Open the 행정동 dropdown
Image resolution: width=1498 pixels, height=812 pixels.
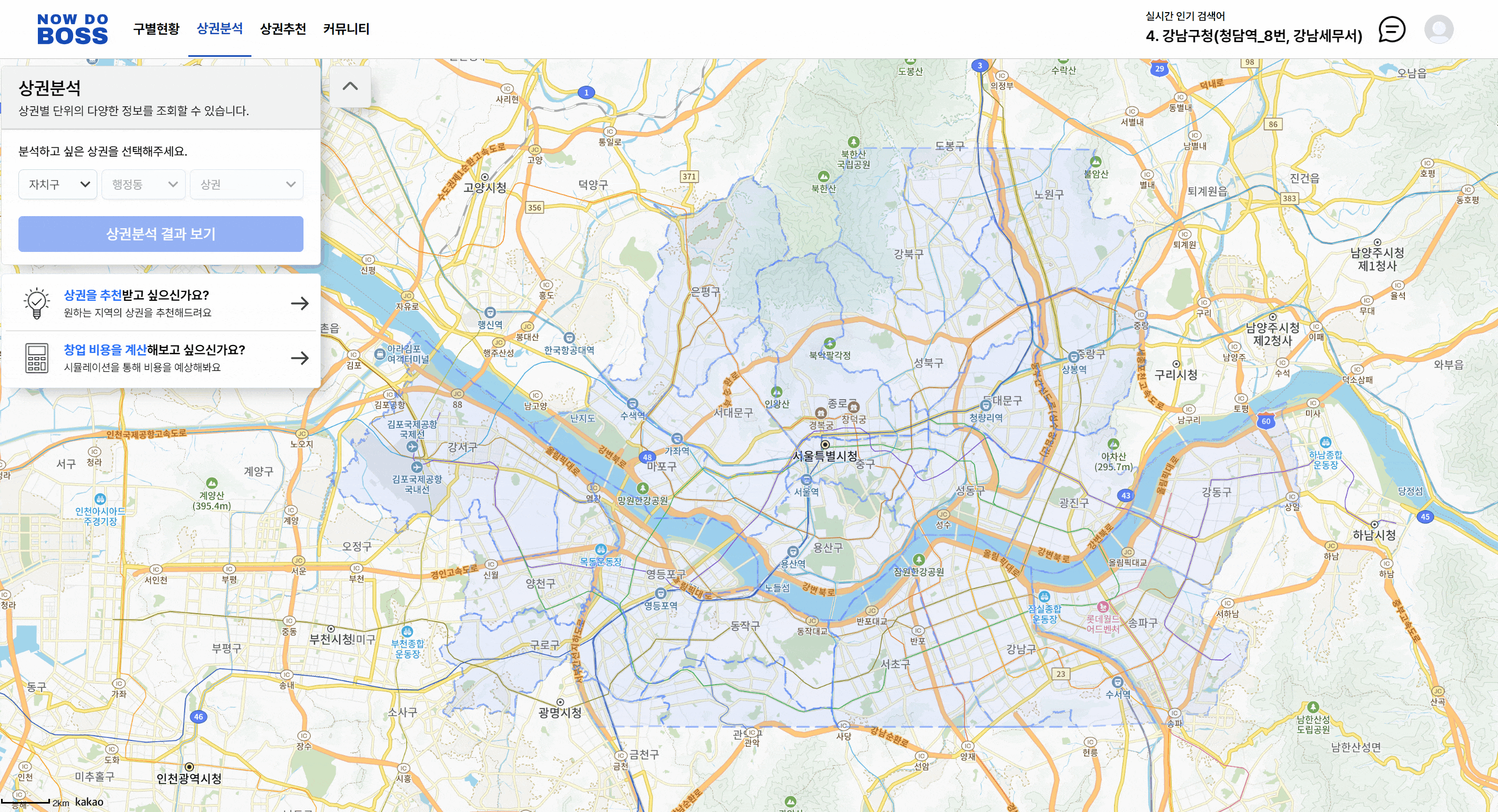coord(144,184)
